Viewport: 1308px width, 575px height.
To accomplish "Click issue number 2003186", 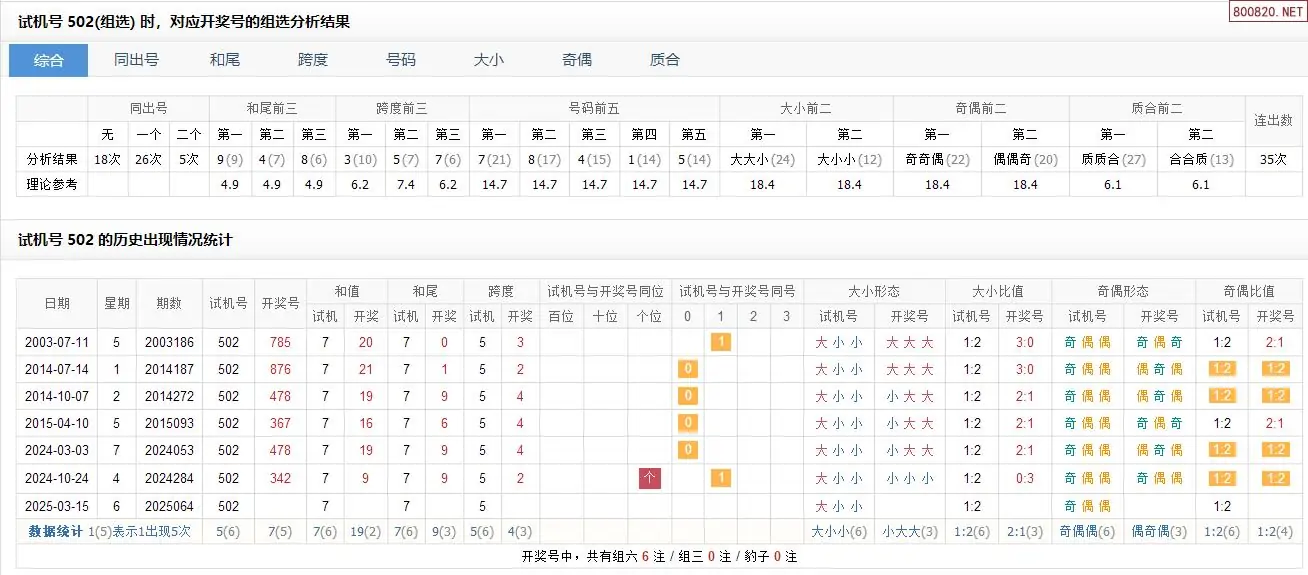I will [169, 342].
